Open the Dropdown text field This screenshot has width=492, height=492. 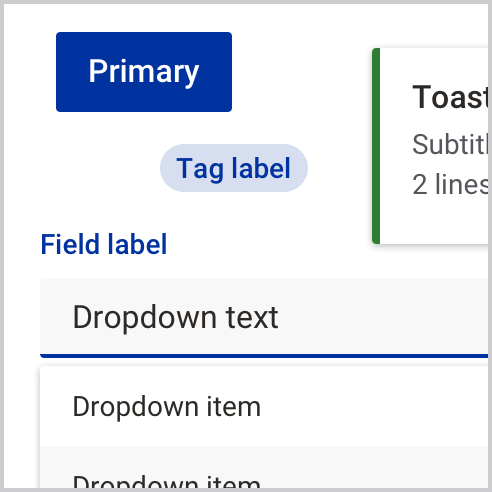coord(264,318)
